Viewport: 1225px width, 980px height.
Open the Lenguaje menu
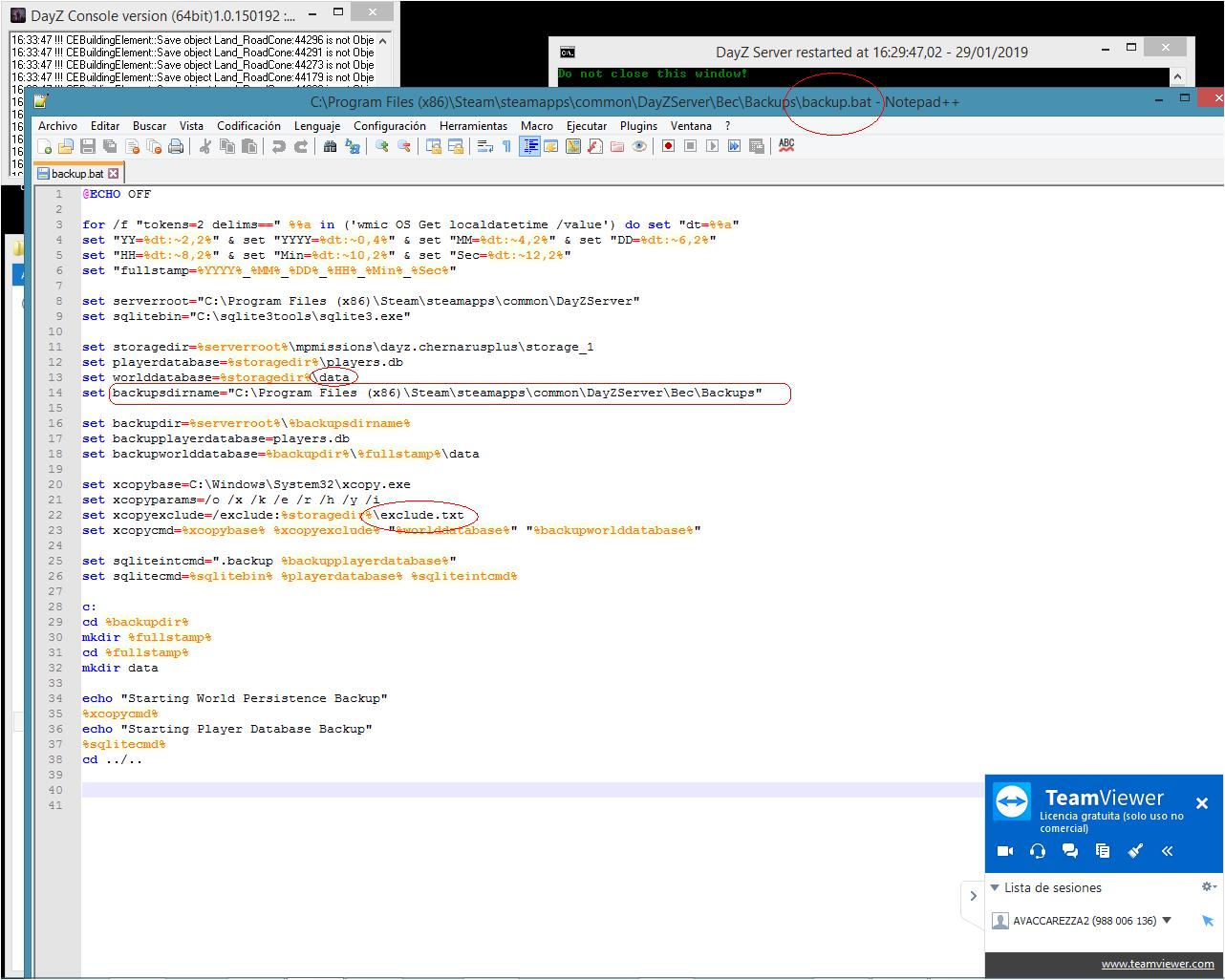click(317, 126)
